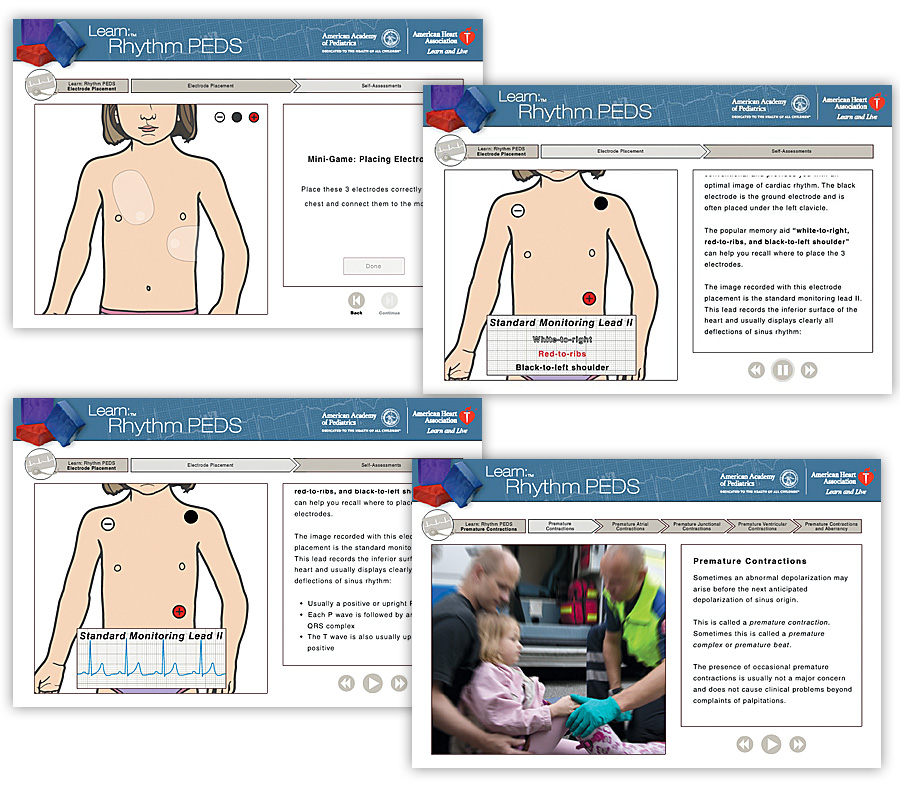Screen dimensions: 900x800
Task: Click ECG monitor icon in paused lesson screen
Action: (450, 150)
